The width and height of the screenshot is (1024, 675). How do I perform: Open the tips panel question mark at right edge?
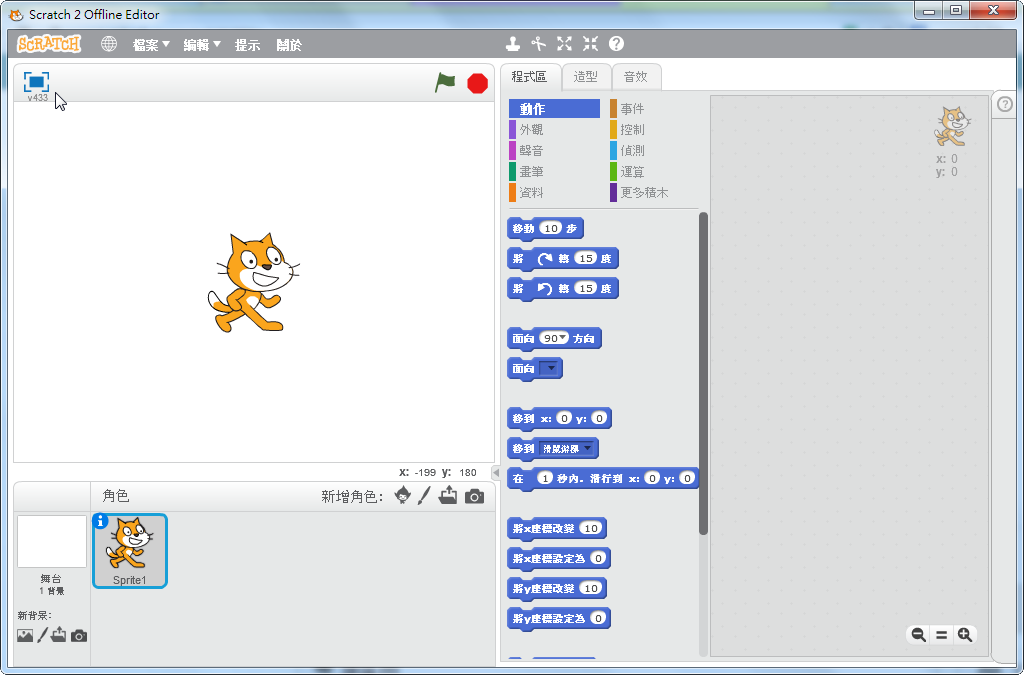[x=1005, y=104]
